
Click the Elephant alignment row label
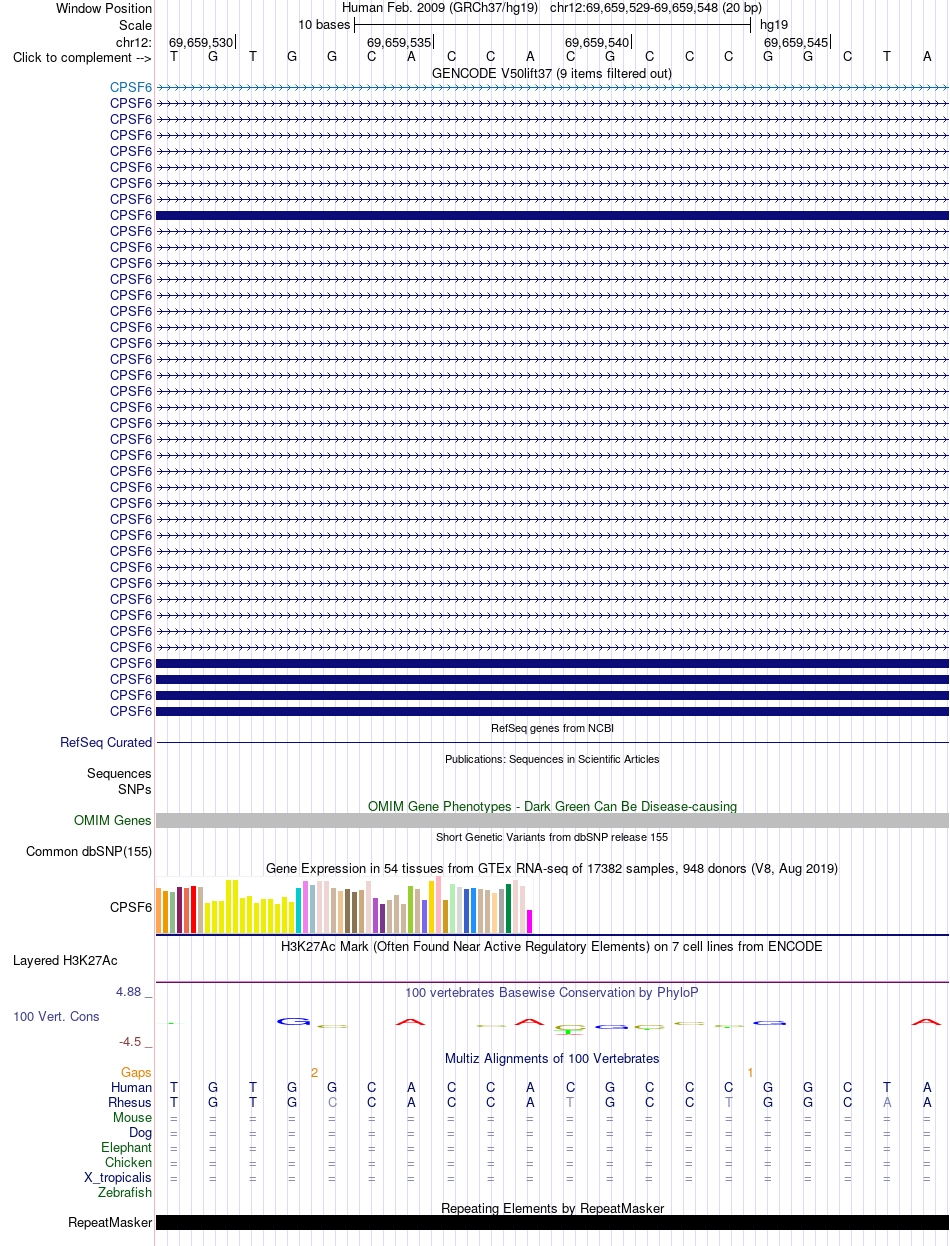pos(127,1148)
